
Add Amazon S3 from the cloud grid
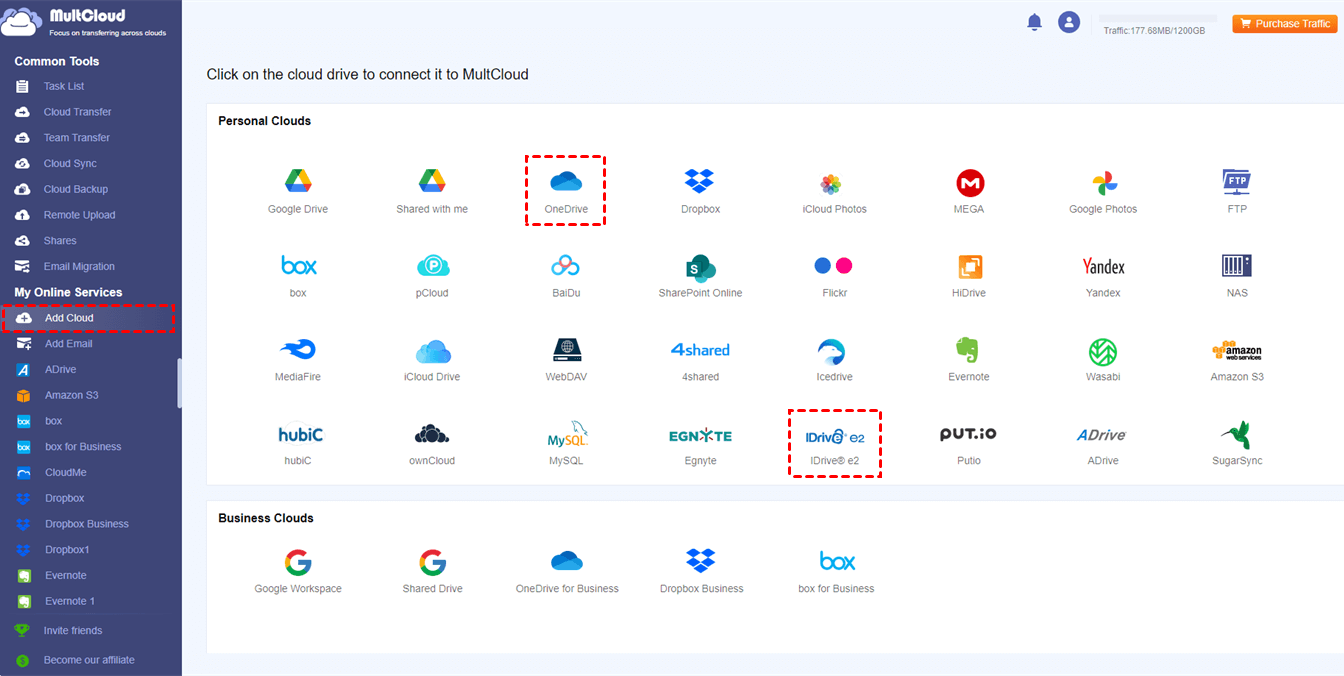pyautogui.click(x=1237, y=359)
